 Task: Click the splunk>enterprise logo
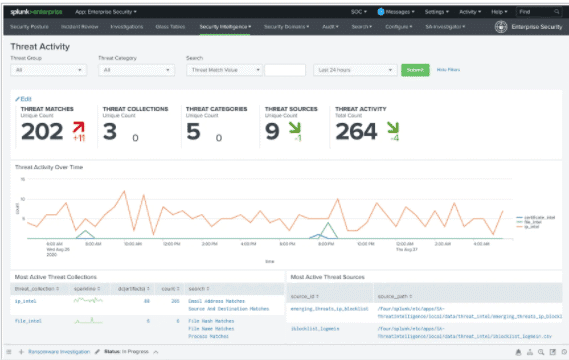(36, 12)
